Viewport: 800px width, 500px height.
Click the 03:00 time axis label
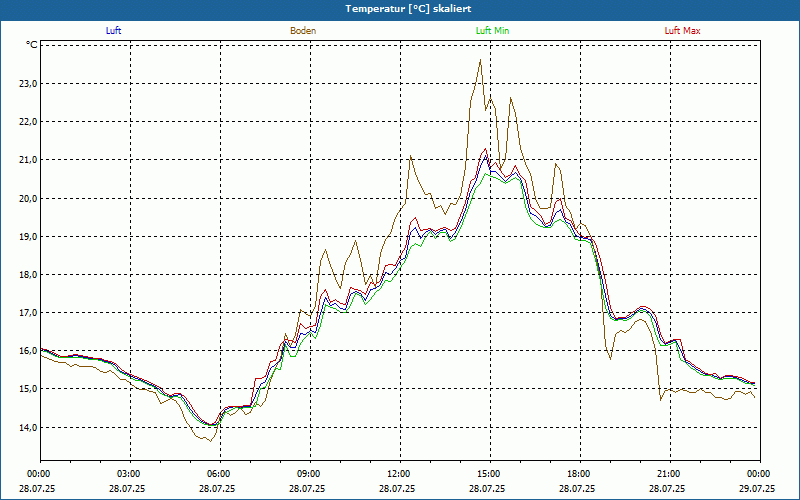tap(131, 474)
